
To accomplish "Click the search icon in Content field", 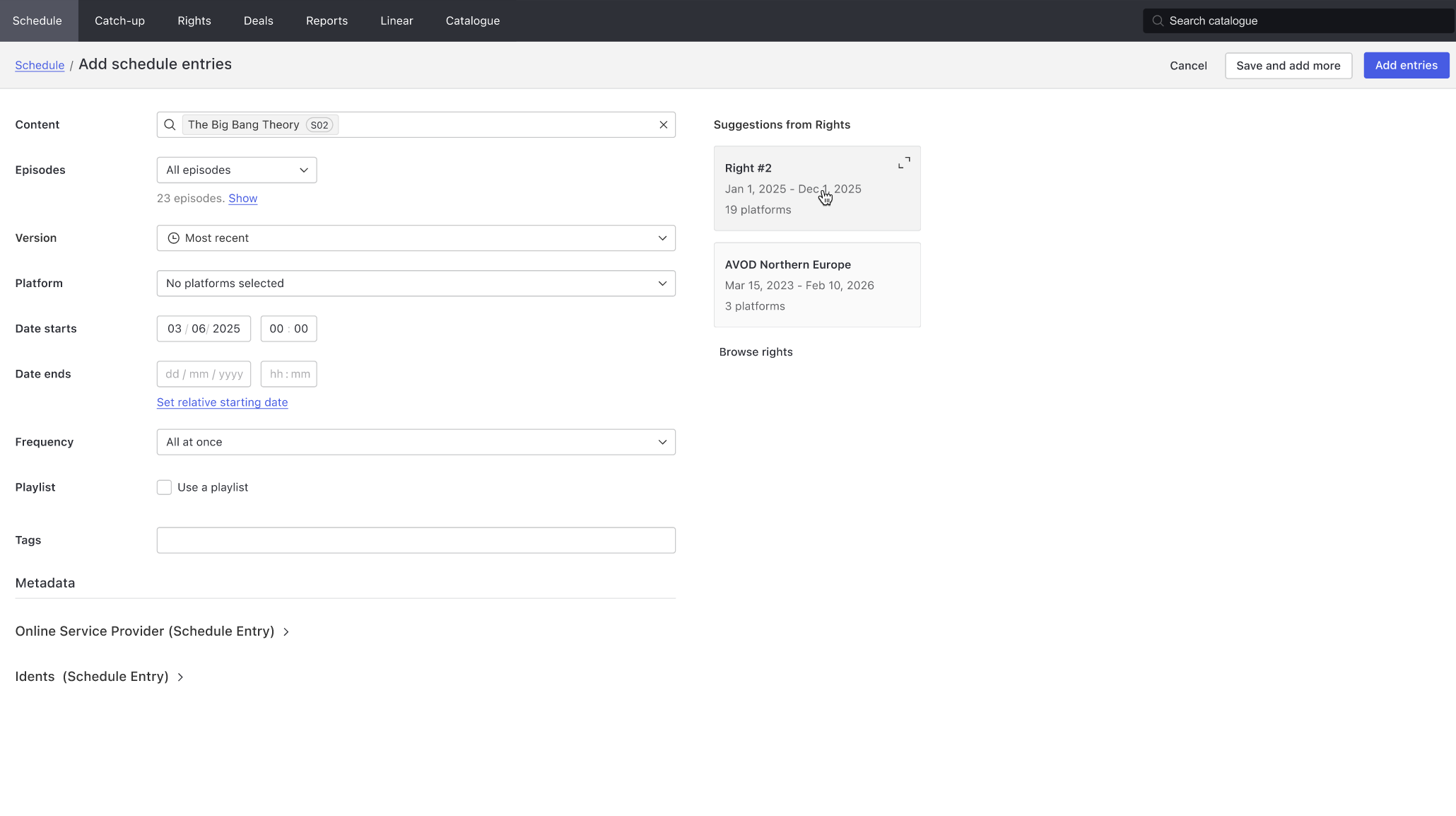I will click(170, 125).
